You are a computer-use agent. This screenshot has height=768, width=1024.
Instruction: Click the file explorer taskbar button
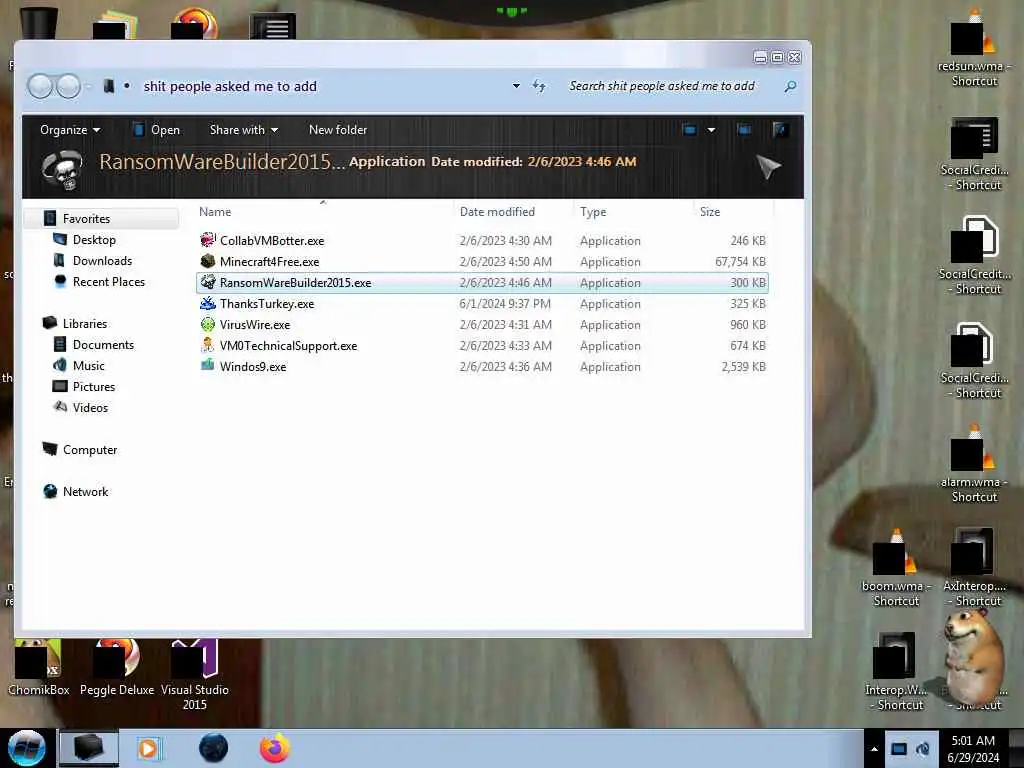(89, 748)
